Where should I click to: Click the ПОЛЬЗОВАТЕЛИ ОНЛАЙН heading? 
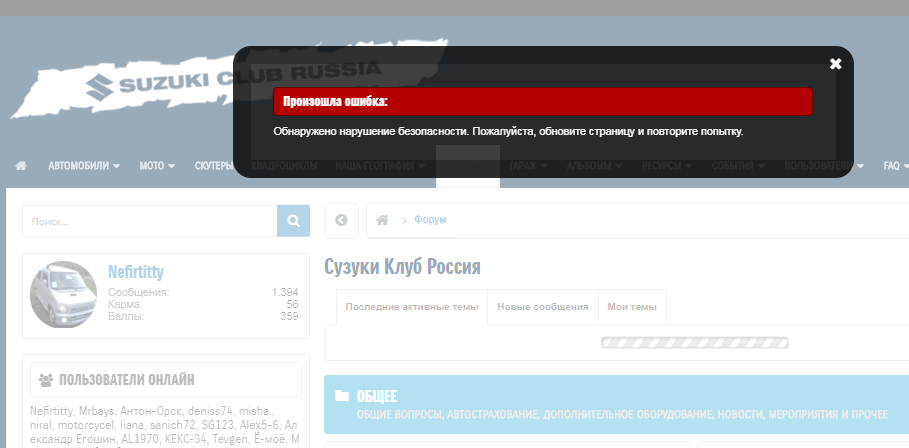click(126, 380)
